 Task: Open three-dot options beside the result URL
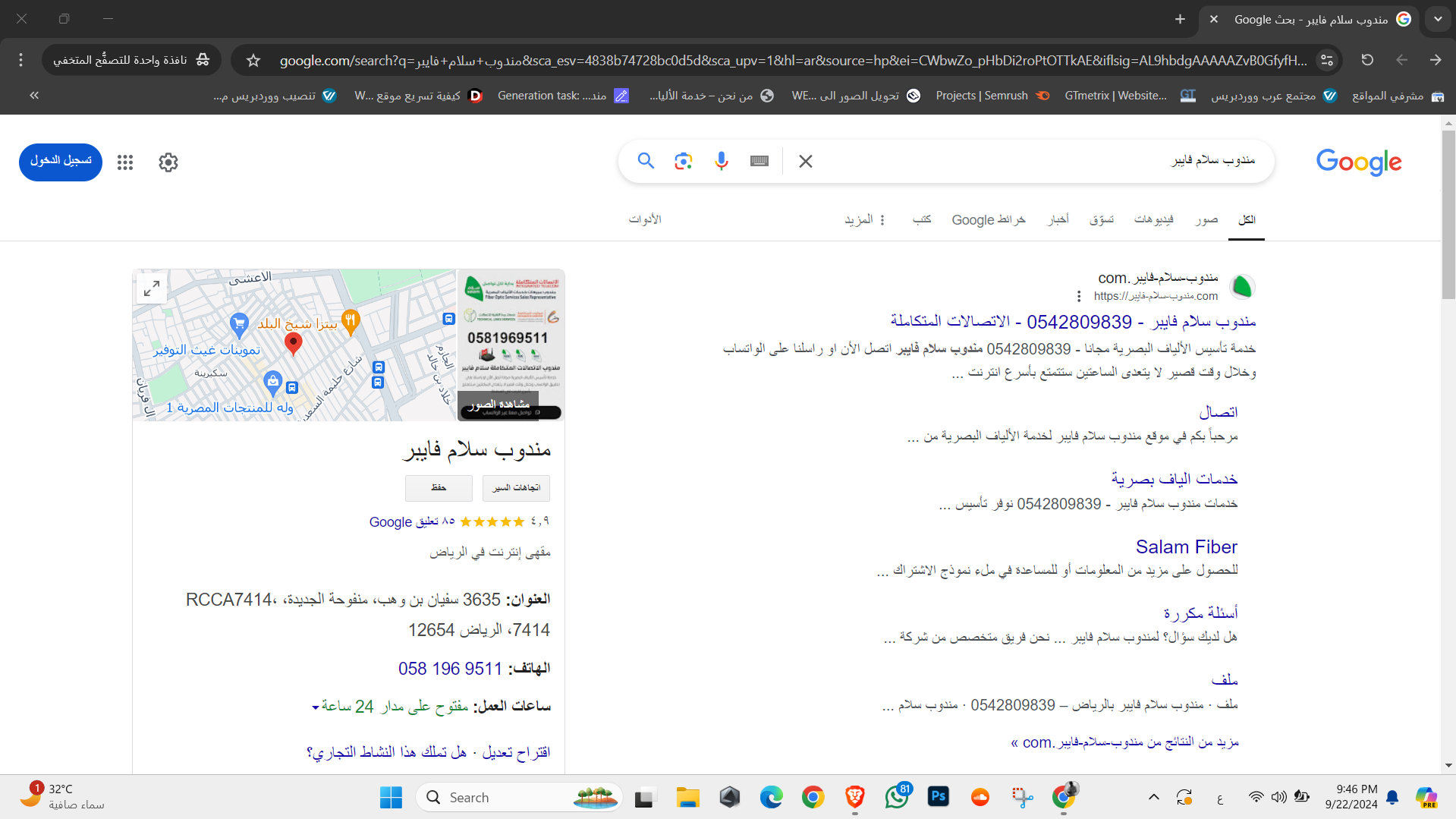tap(1079, 296)
